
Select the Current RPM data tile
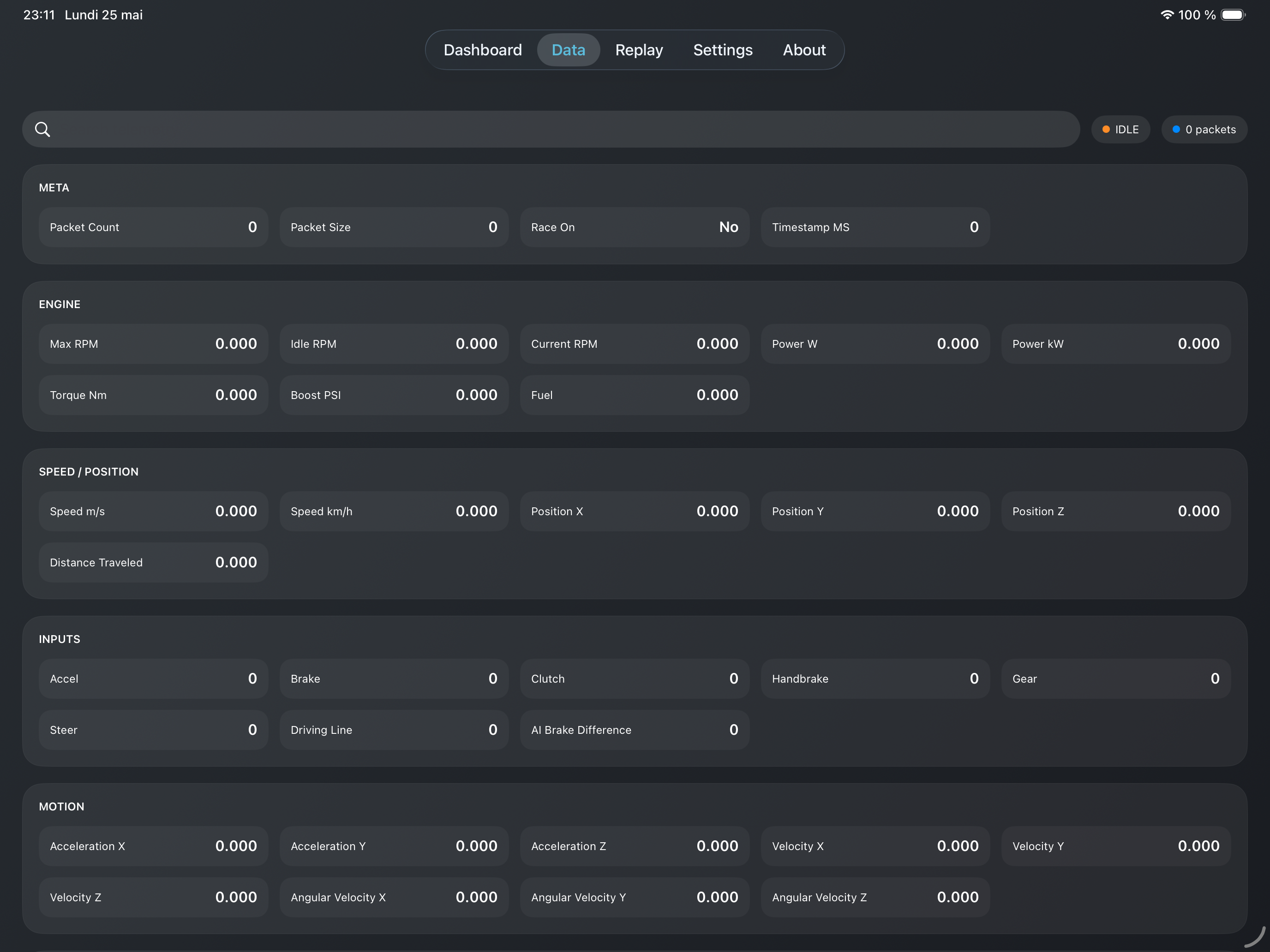(635, 344)
